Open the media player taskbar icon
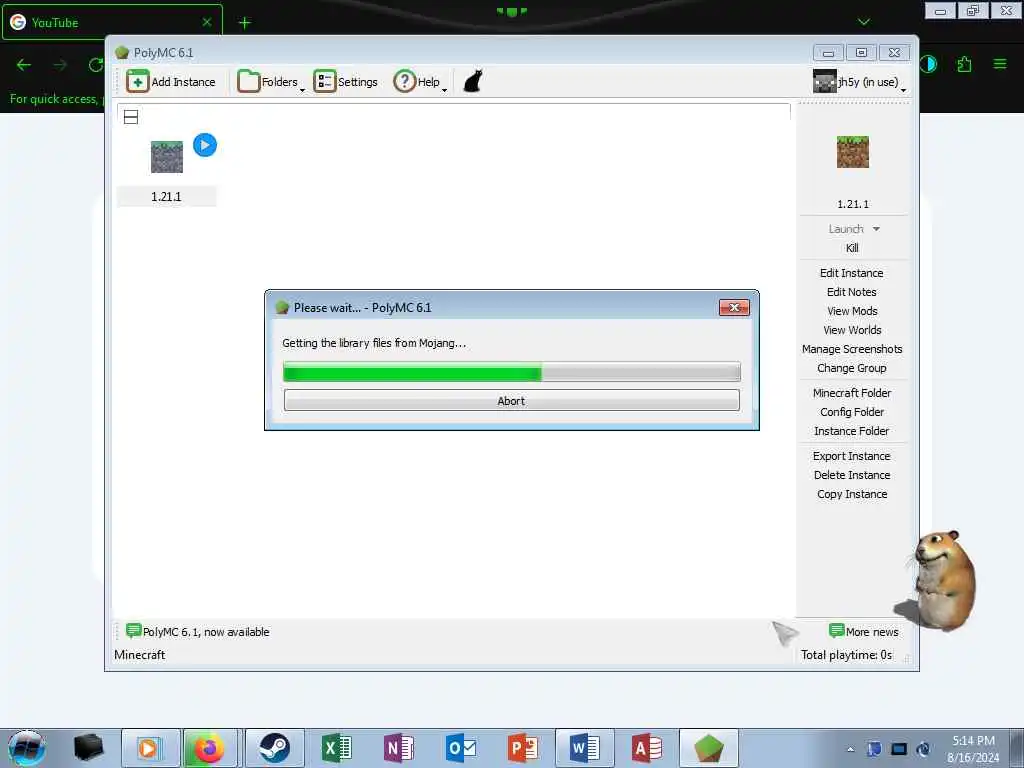The image size is (1024, 768). (150, 748)
